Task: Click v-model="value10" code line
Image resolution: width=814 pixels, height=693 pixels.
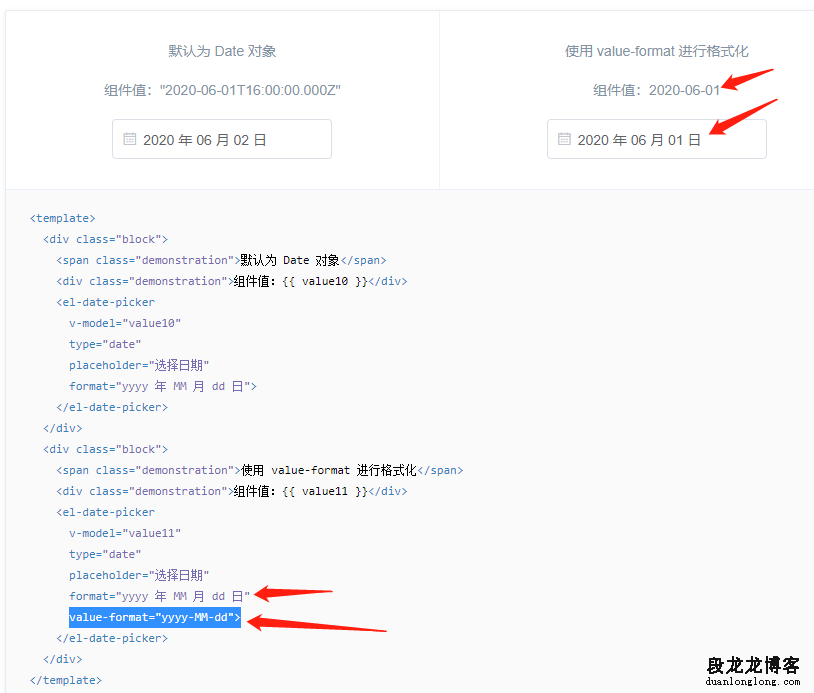Action: pyautogui.click(x=125, y=323)
